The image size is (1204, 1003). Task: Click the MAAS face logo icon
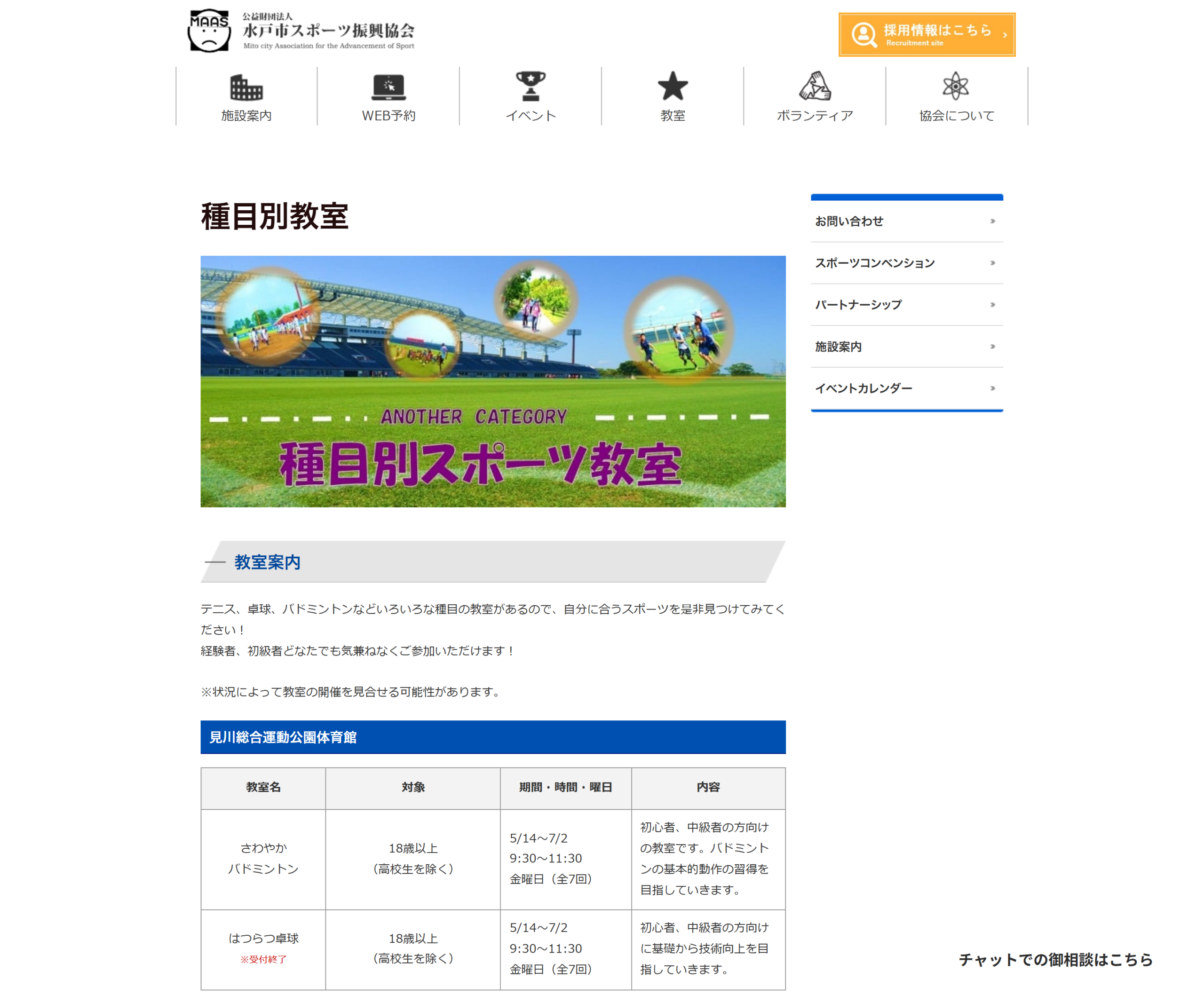pos(209,31)
